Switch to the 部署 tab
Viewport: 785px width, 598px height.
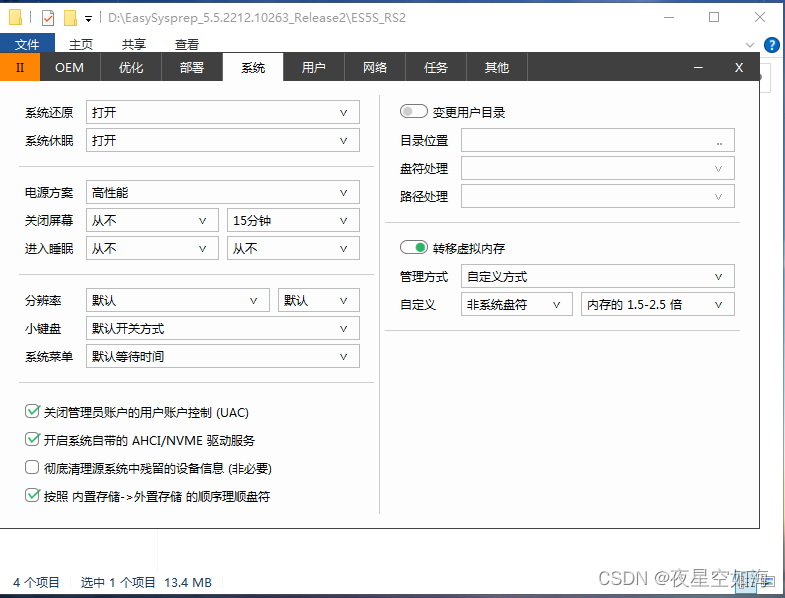(192, 67)
